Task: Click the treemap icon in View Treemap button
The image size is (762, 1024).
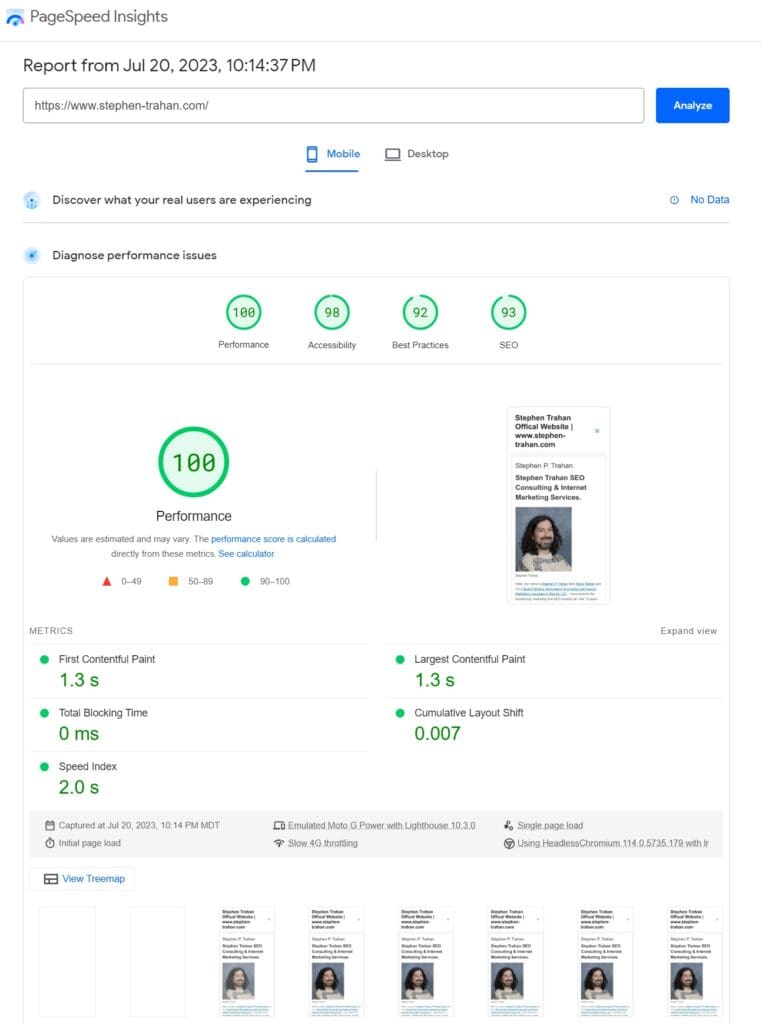Action: coord(50,879)
